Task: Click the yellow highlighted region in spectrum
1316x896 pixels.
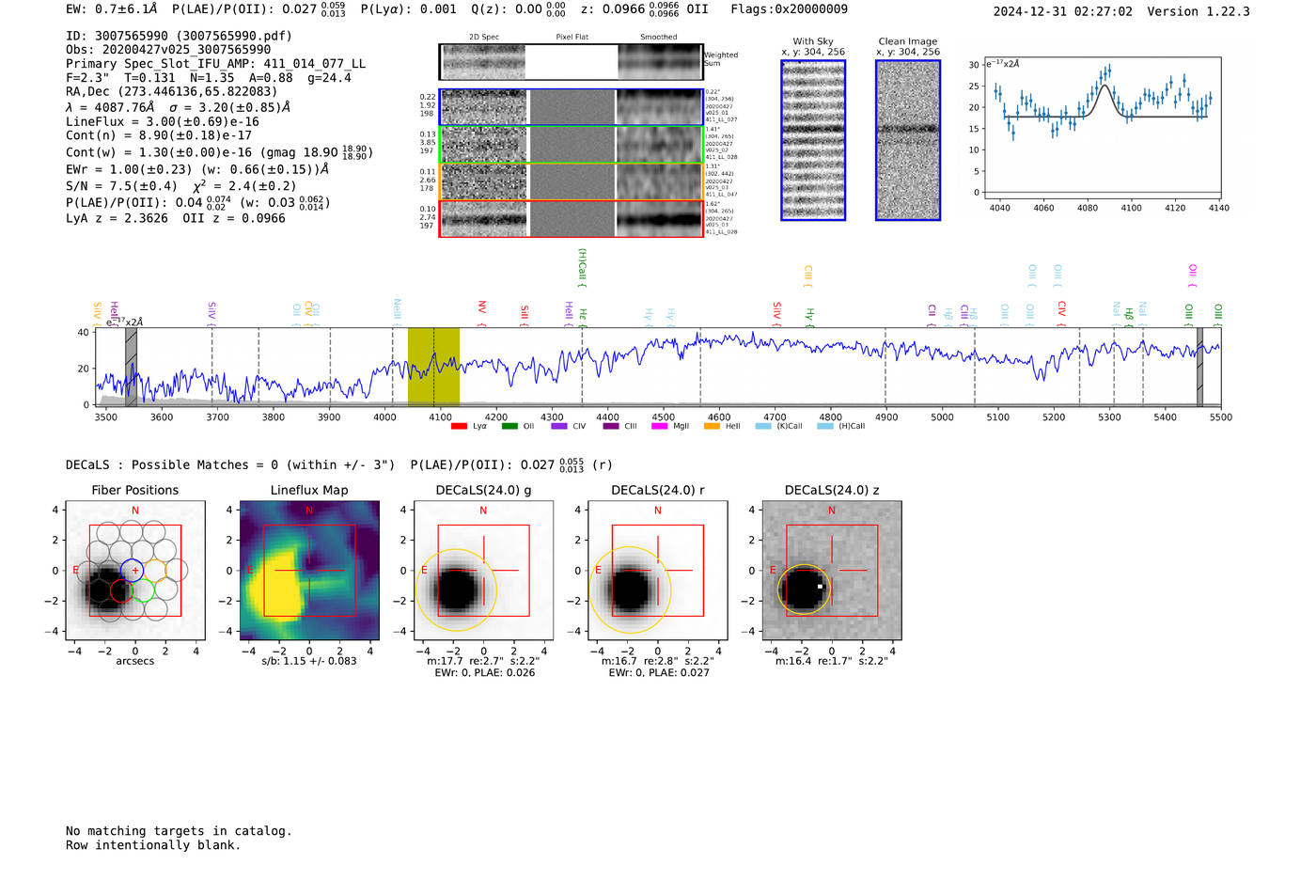Action: point(433,367)
